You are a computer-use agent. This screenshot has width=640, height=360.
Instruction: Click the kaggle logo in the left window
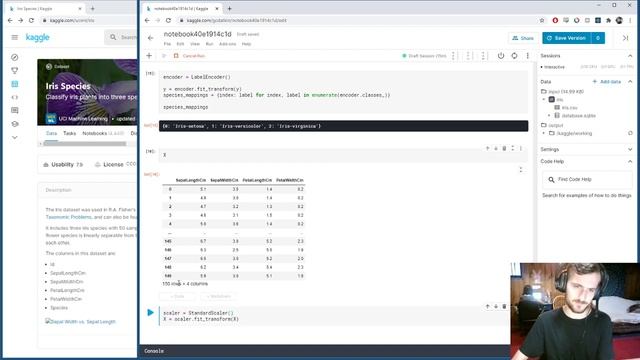coord(38,37)
